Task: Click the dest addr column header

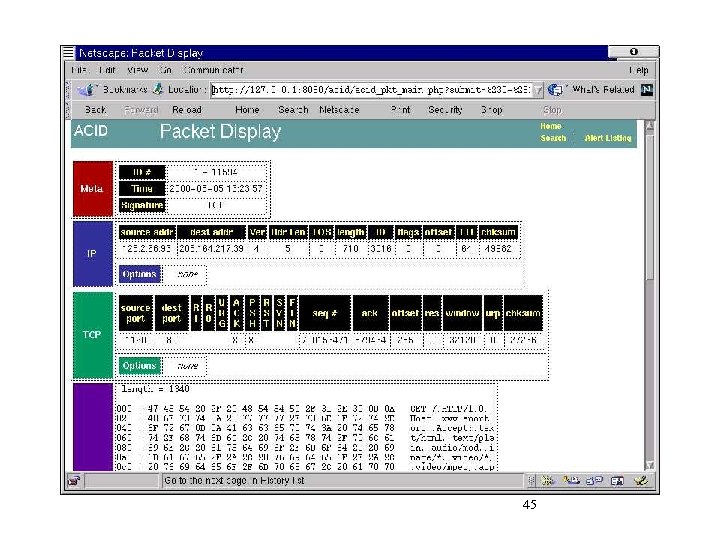Action: pos(211,232)
